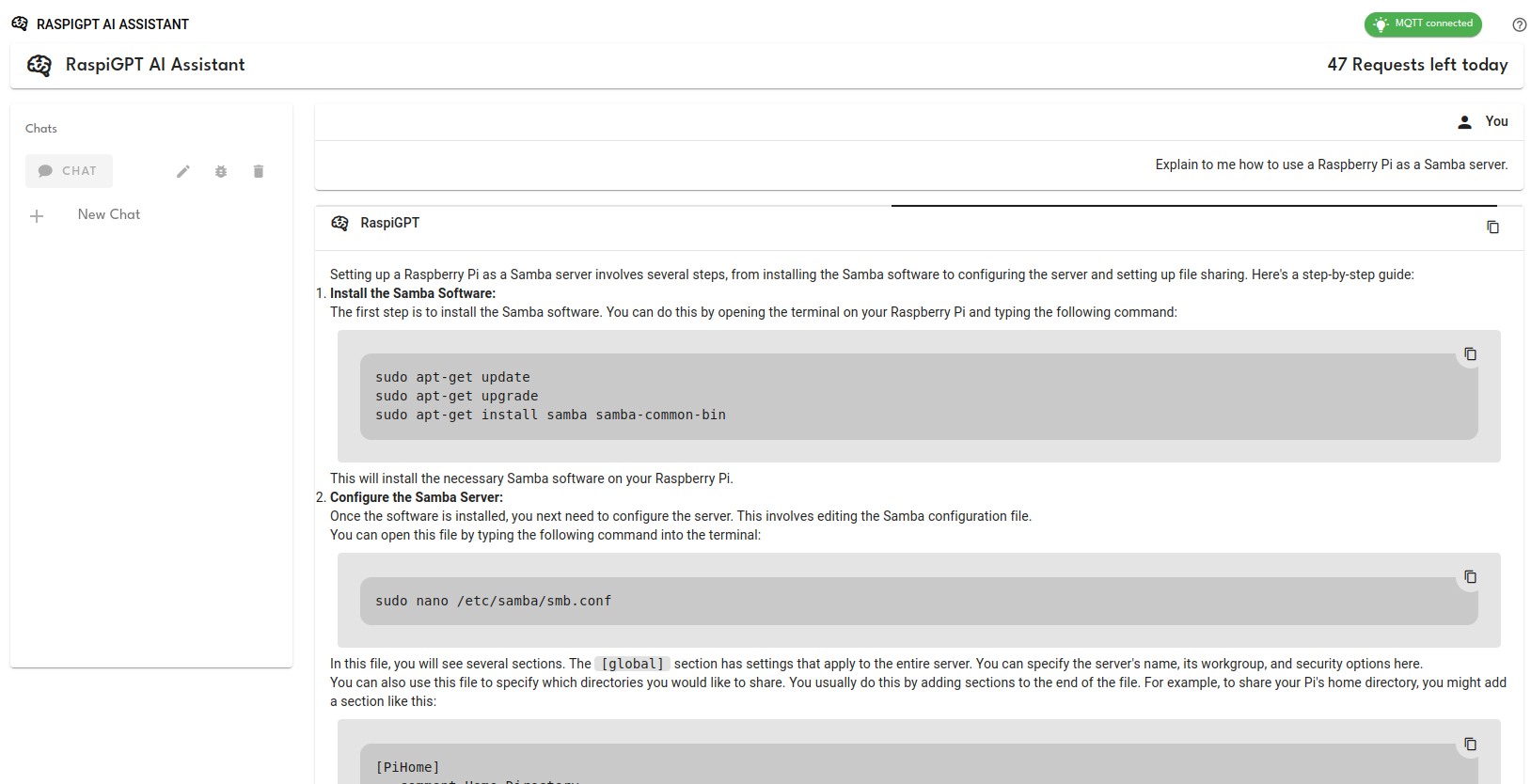Click the RaspiGPT brain icon in the response header
This screenshot has width=1531, height=784.
340,224
